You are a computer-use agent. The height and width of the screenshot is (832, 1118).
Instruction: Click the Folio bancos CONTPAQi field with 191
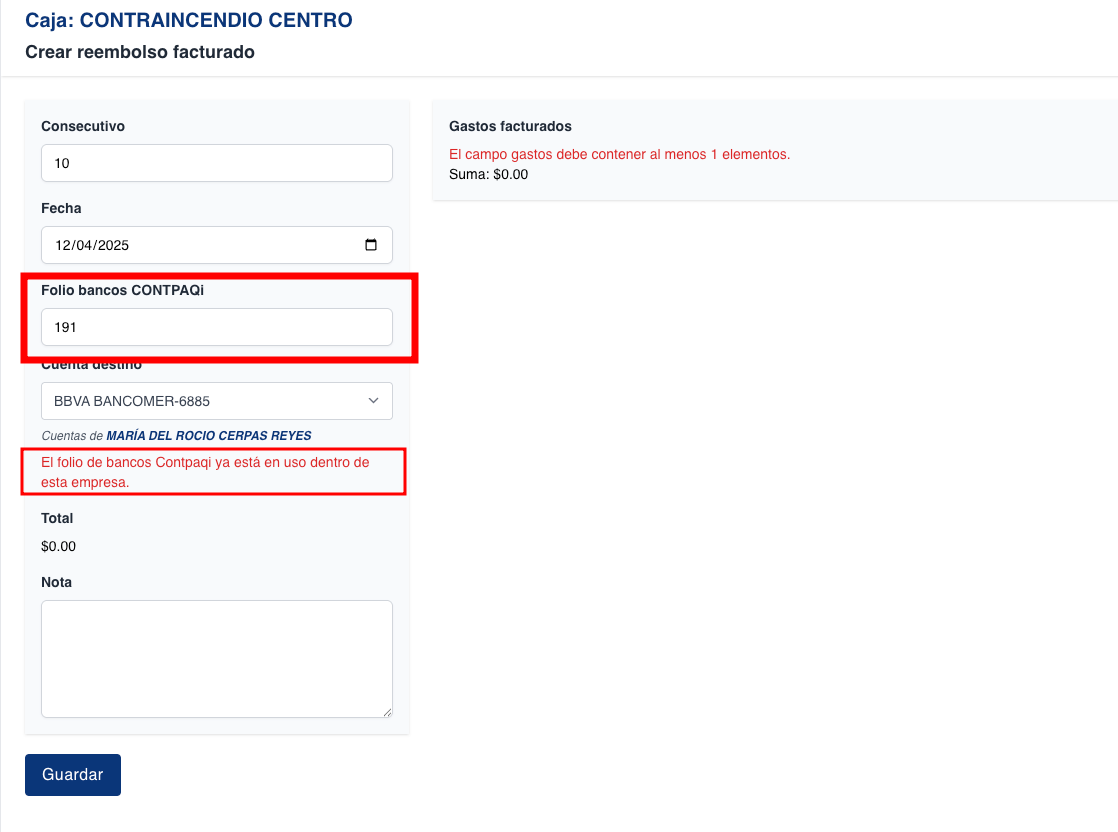pyautogui.click(x=216, y=326)
